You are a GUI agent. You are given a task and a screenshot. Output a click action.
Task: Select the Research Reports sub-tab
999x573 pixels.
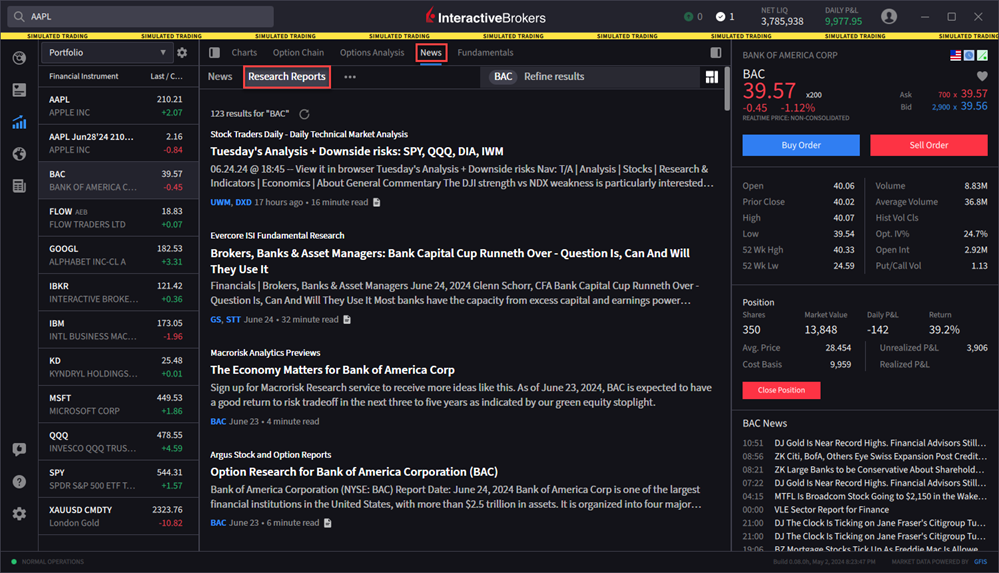tap(287, 76)
